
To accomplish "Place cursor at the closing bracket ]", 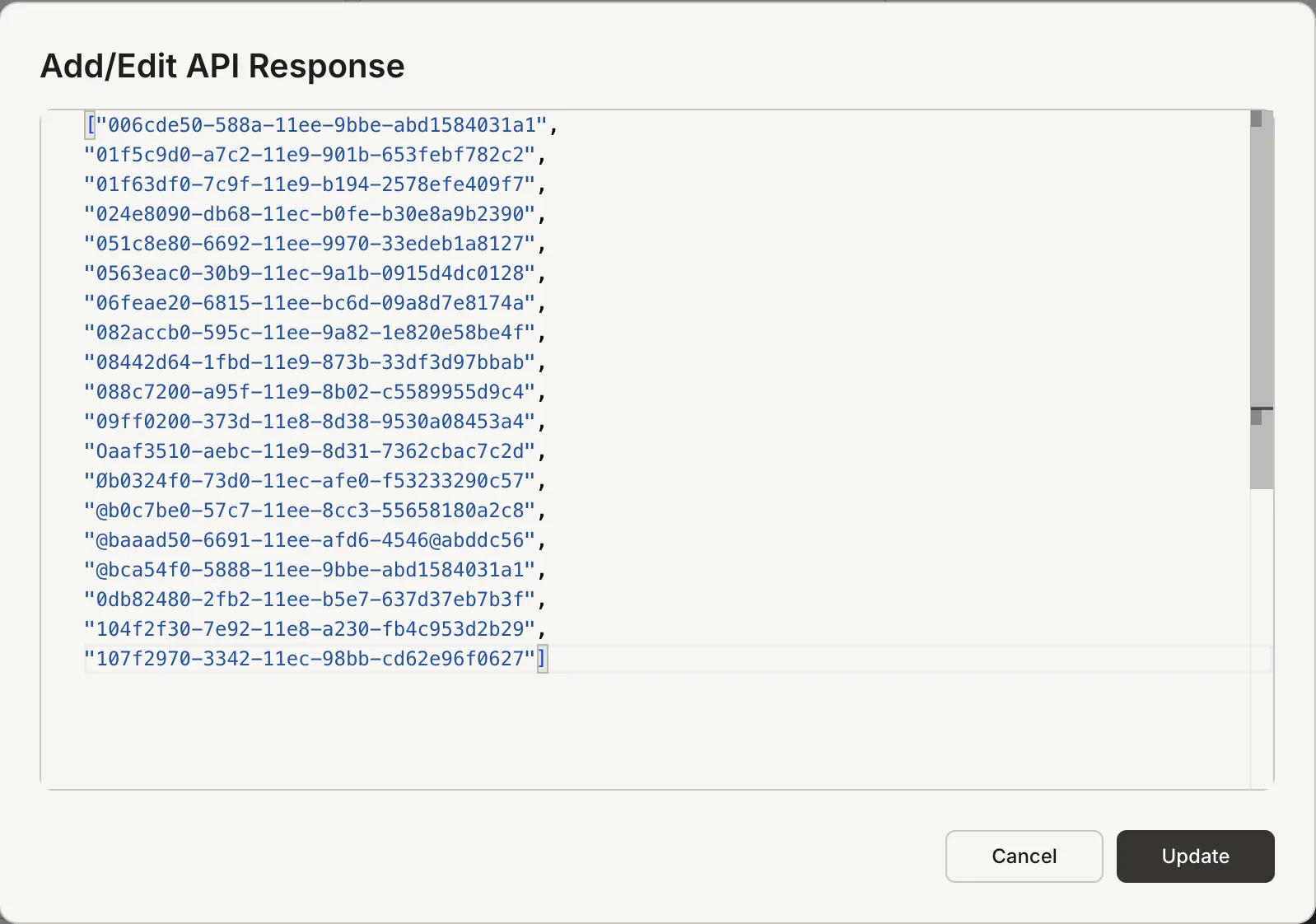I will (542, 659).
